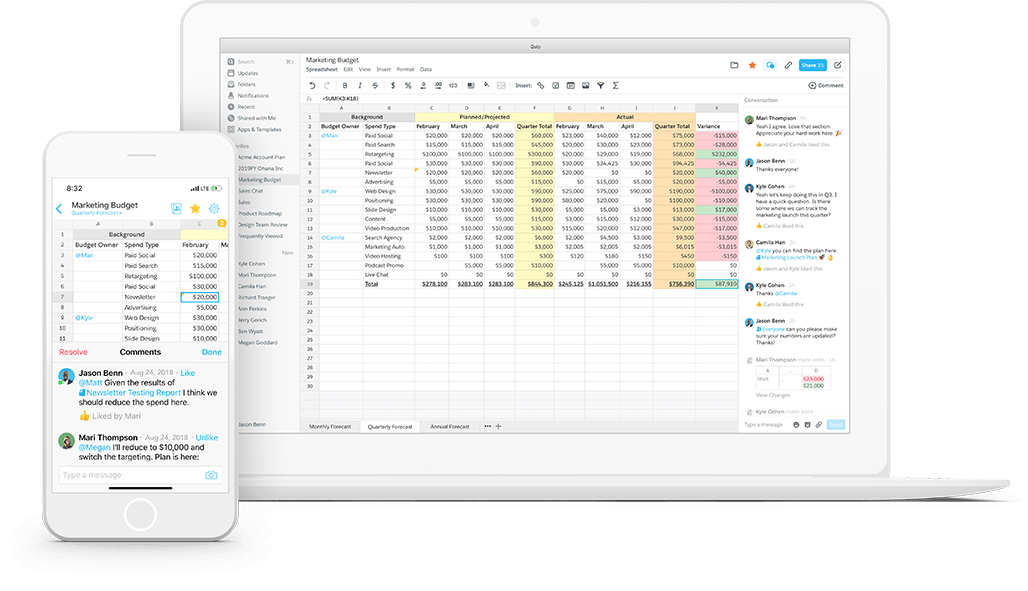The image size is (1028, 591).
Task: Apply currency format with the dollar icon
Action: [392, 86]
